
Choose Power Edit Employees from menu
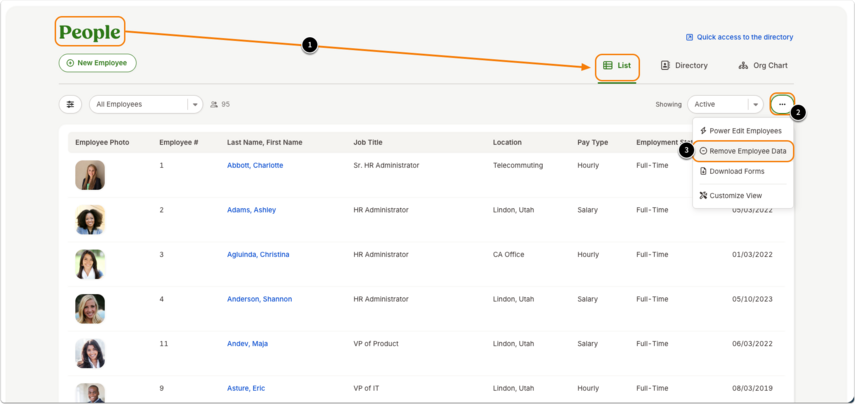point(740,131)
